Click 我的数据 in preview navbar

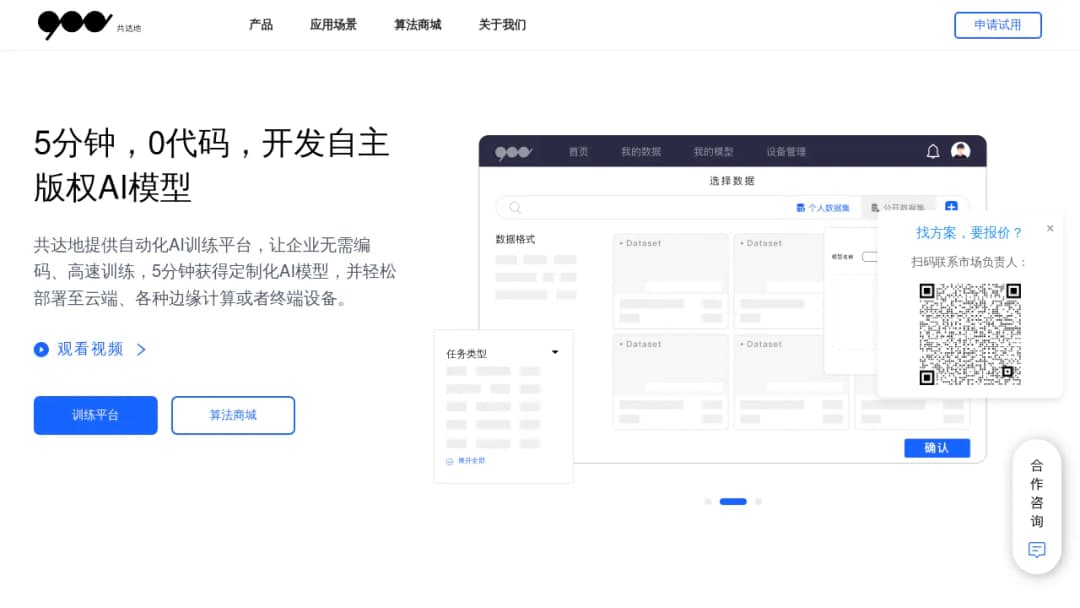pyautogui.click(x=641, y=151)
